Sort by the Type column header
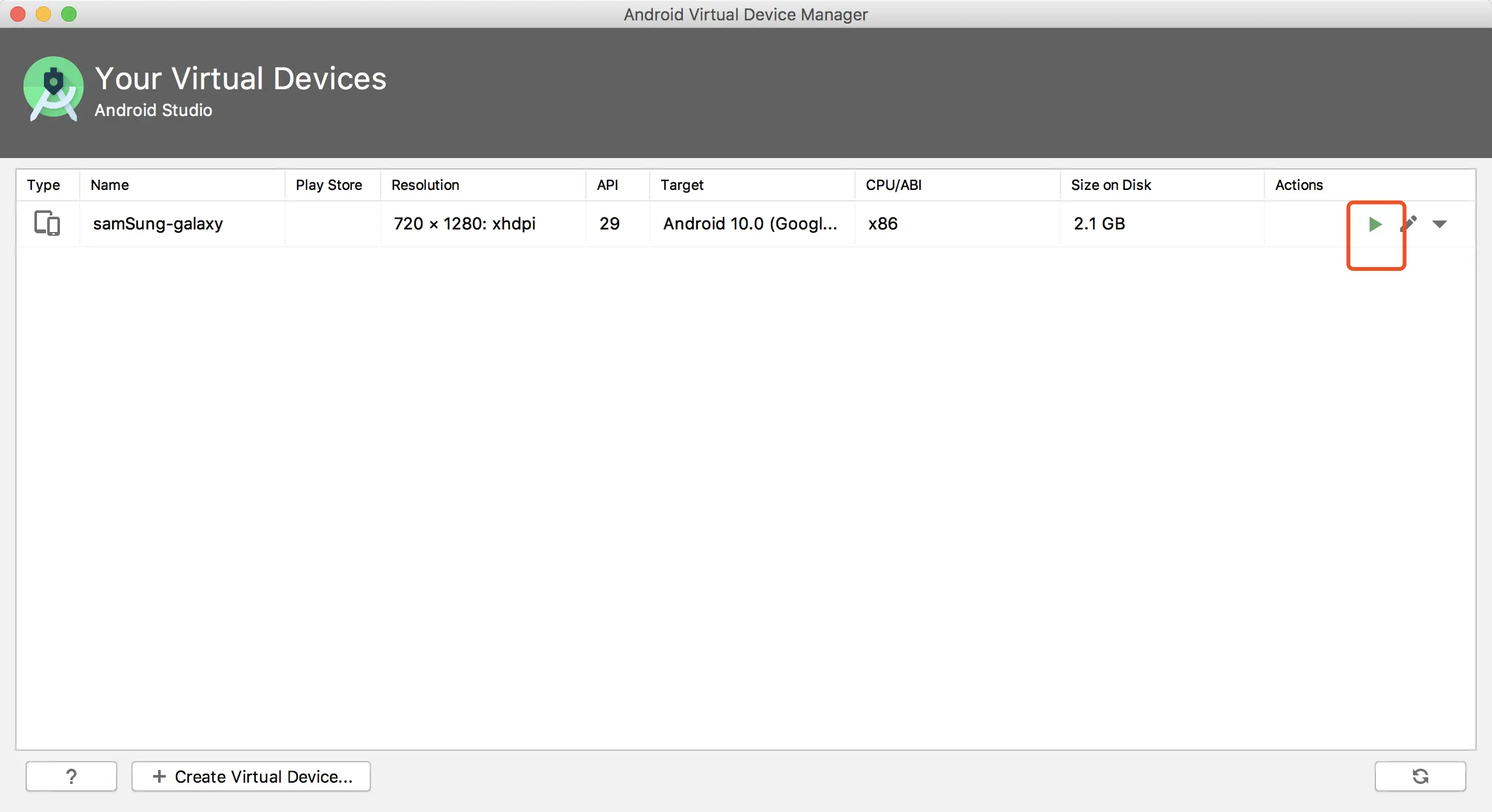 pyautogui.click(x=43, y=185)
